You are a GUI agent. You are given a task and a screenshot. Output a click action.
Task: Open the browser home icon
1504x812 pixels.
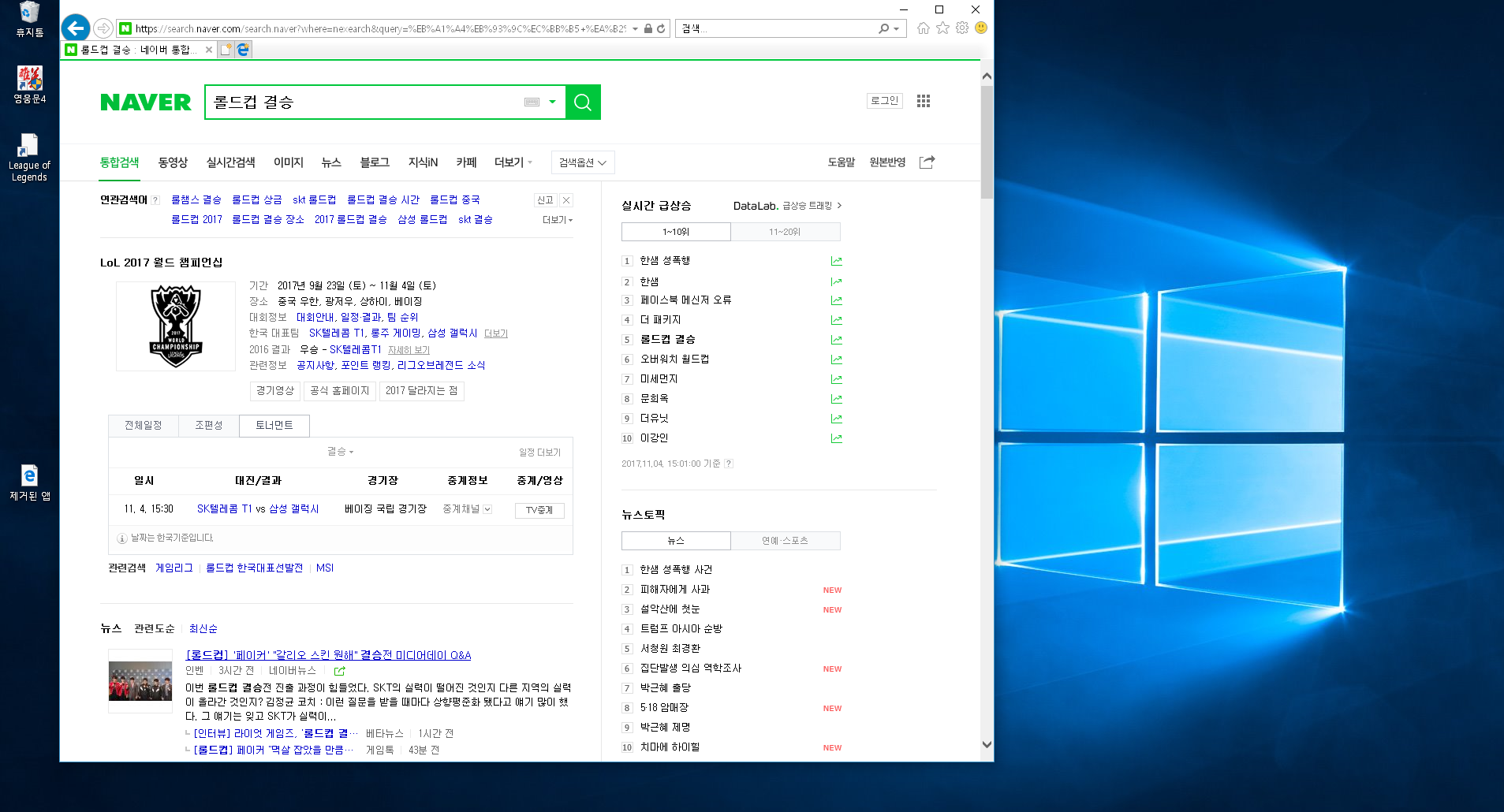pos(923,28)
